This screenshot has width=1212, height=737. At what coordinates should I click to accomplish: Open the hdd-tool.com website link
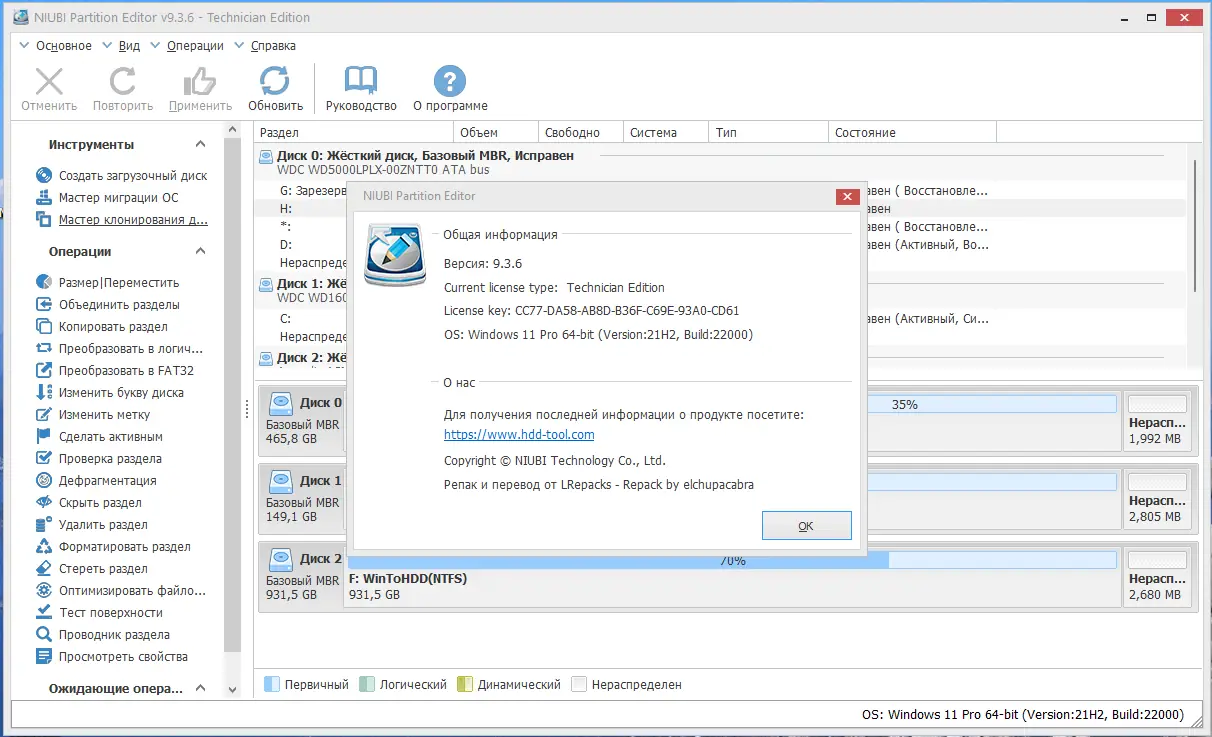519,434
